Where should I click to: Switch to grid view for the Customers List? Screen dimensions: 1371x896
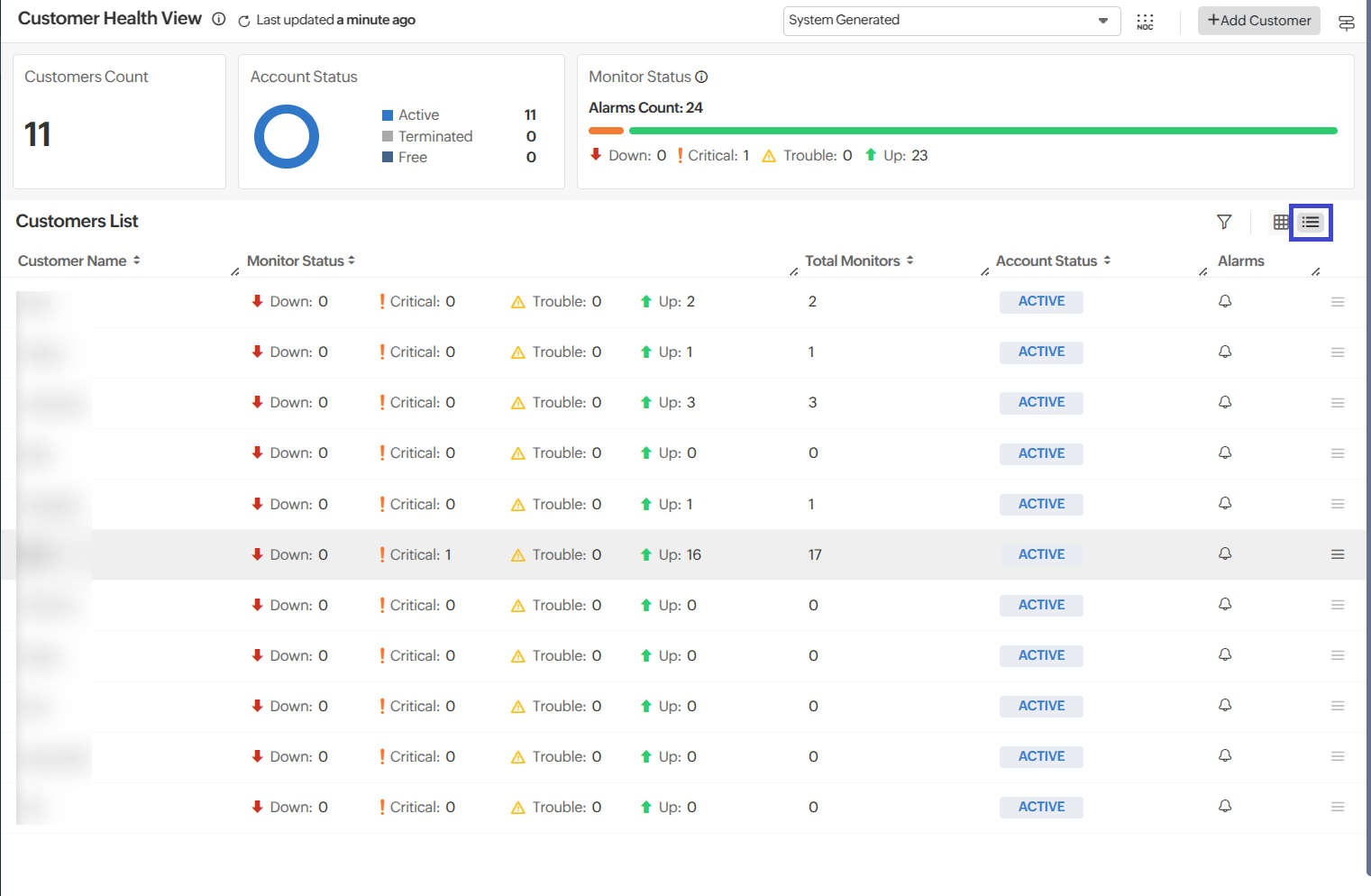pos(1281,222)
